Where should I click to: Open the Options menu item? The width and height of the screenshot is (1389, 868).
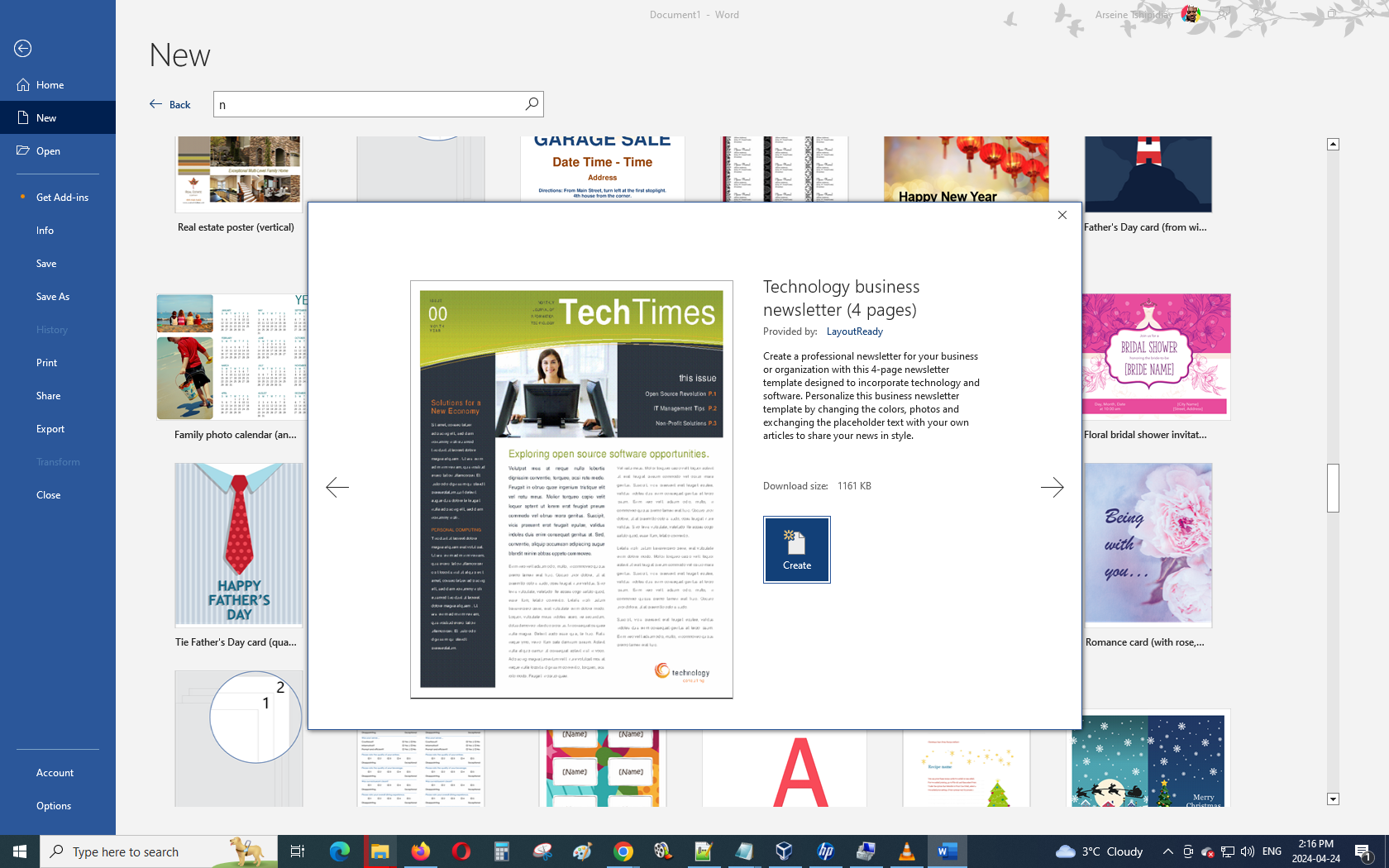[54, 806]
